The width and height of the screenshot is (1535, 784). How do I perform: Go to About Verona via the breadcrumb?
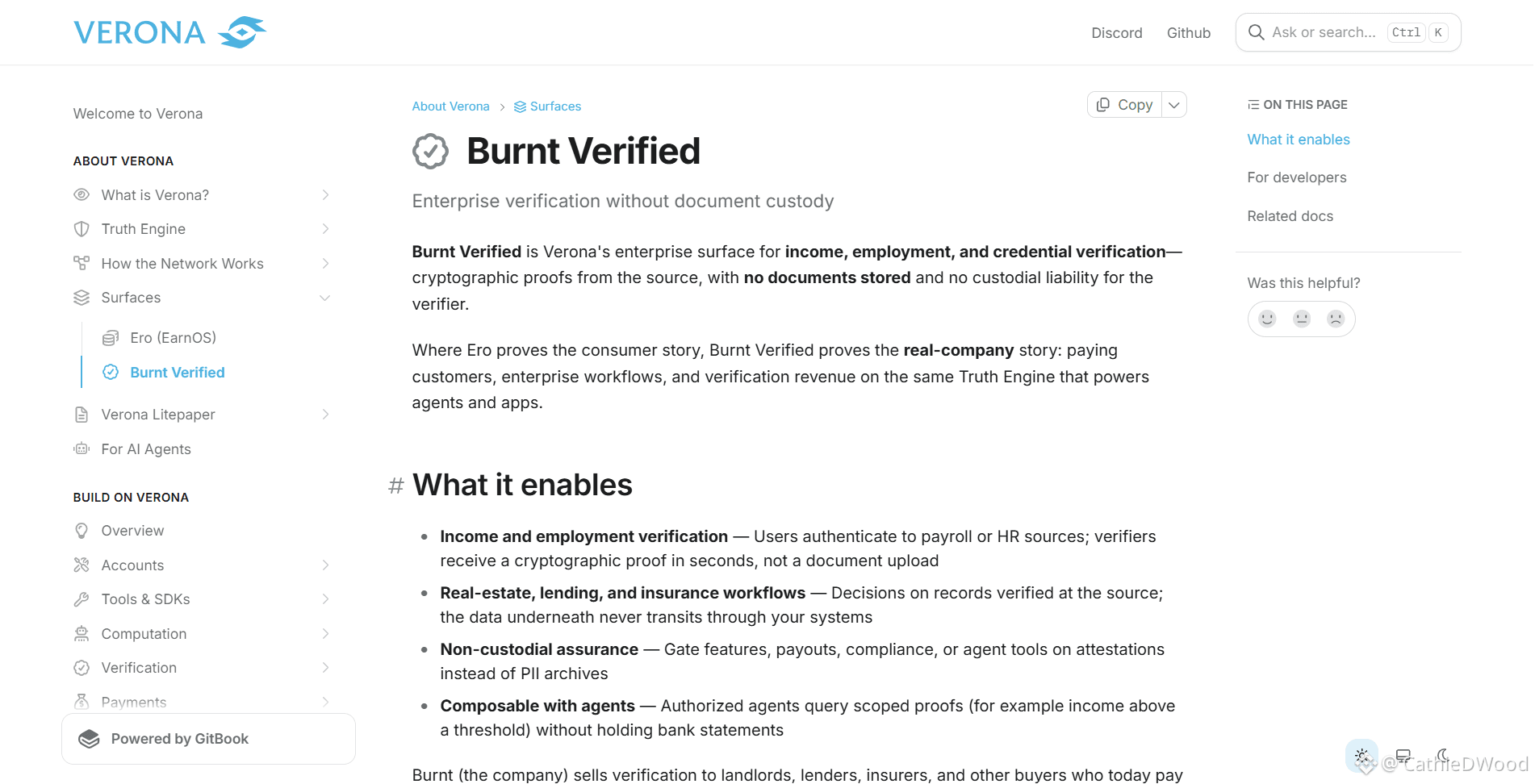click(451, 106)
